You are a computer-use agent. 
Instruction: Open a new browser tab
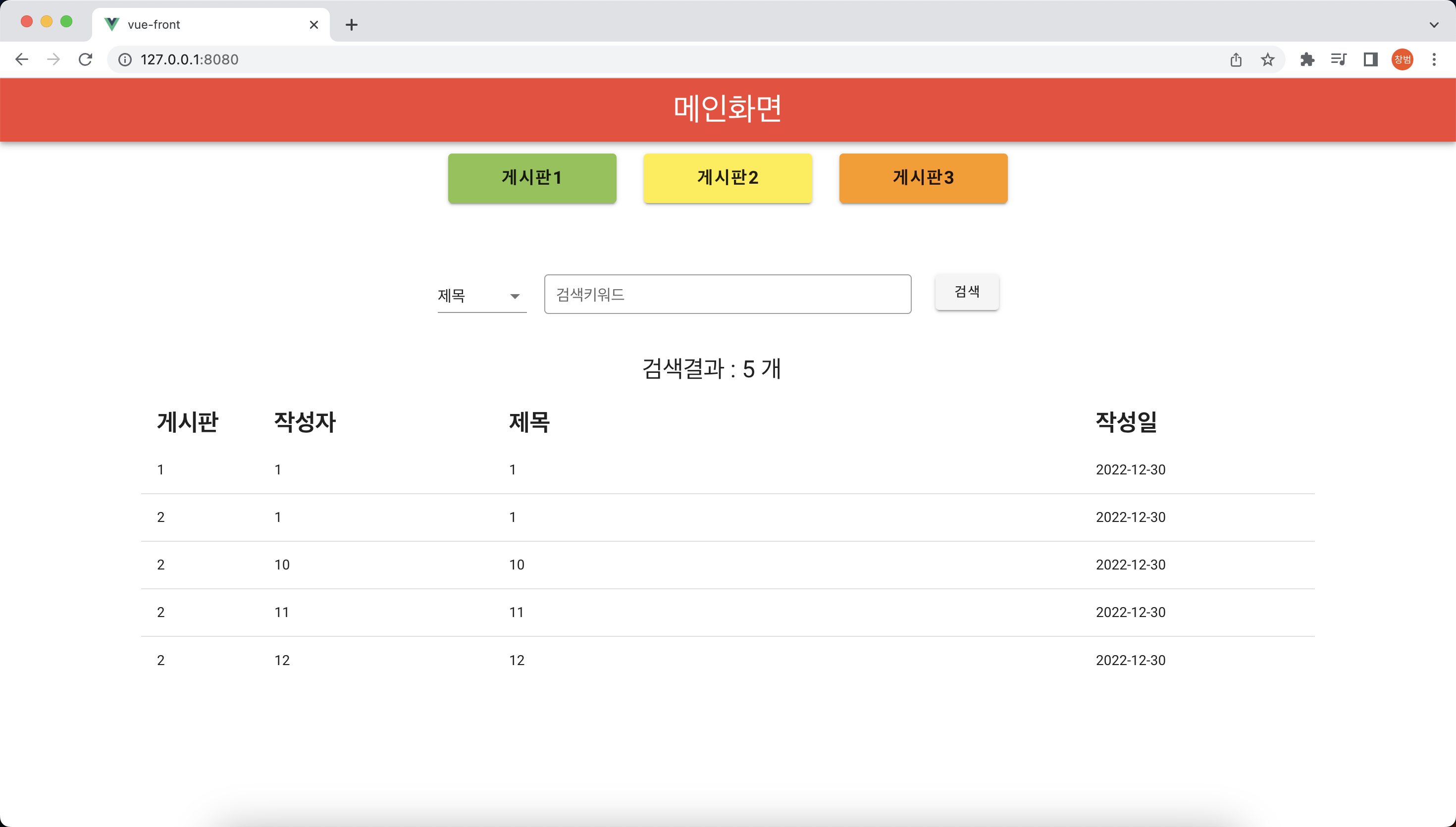(352, 24)
